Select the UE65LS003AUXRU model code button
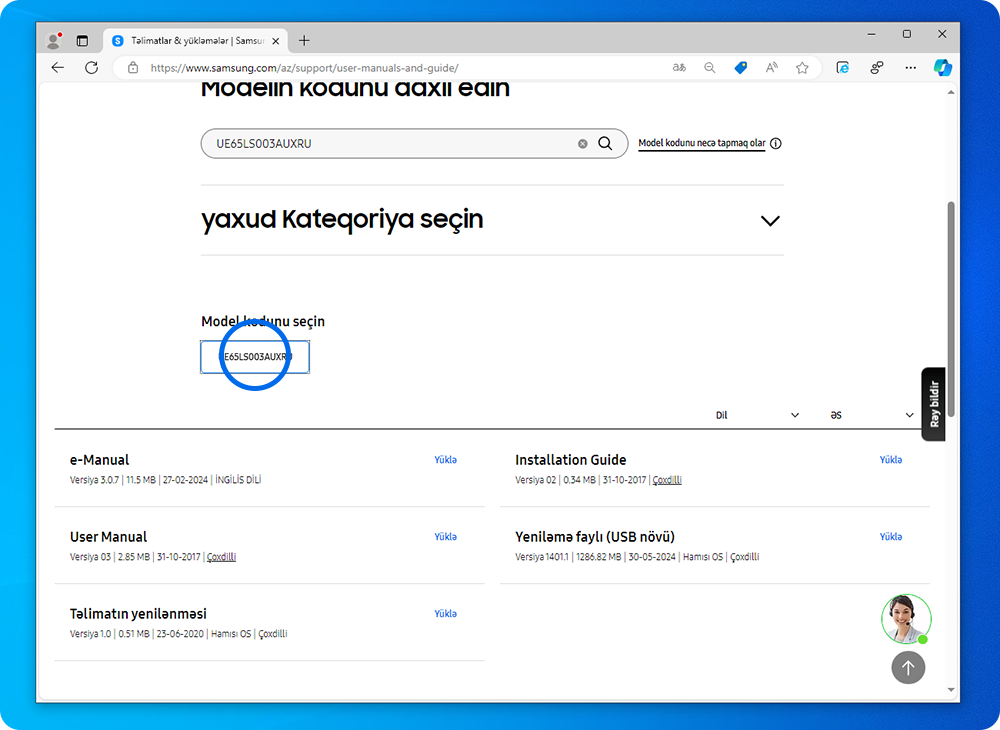 click(255, 357)
